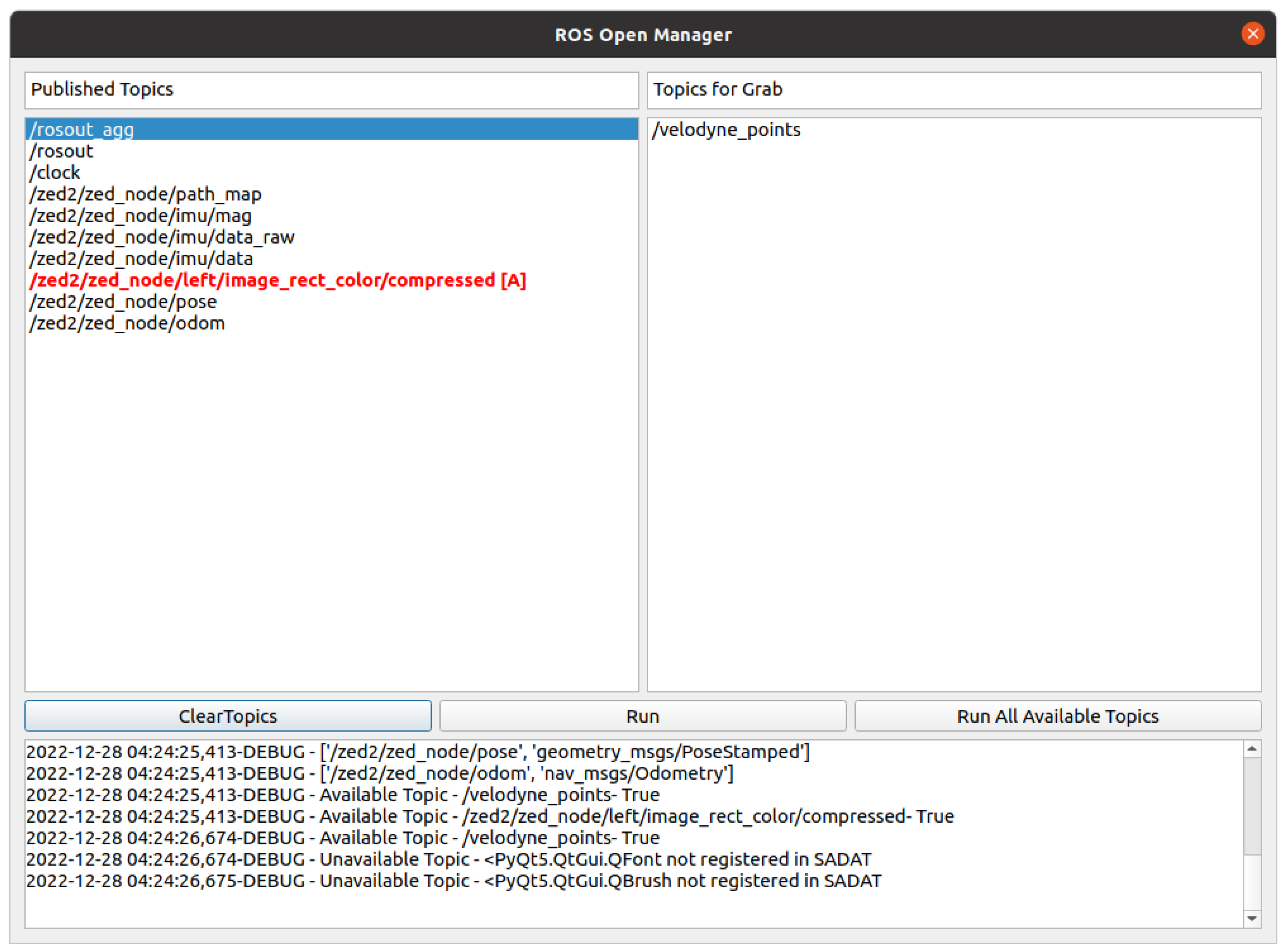
Task: Click /zed2/zed_node/imu/data_raw topic
Action: pos(162,238)
